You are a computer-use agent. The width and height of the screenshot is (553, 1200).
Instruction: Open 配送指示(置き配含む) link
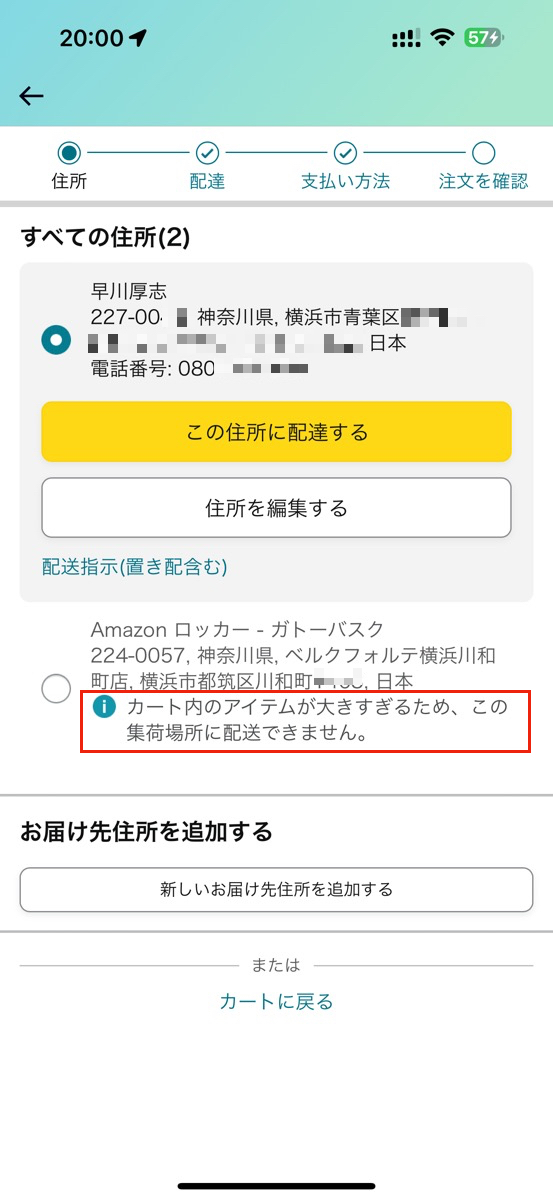(135, 568)
